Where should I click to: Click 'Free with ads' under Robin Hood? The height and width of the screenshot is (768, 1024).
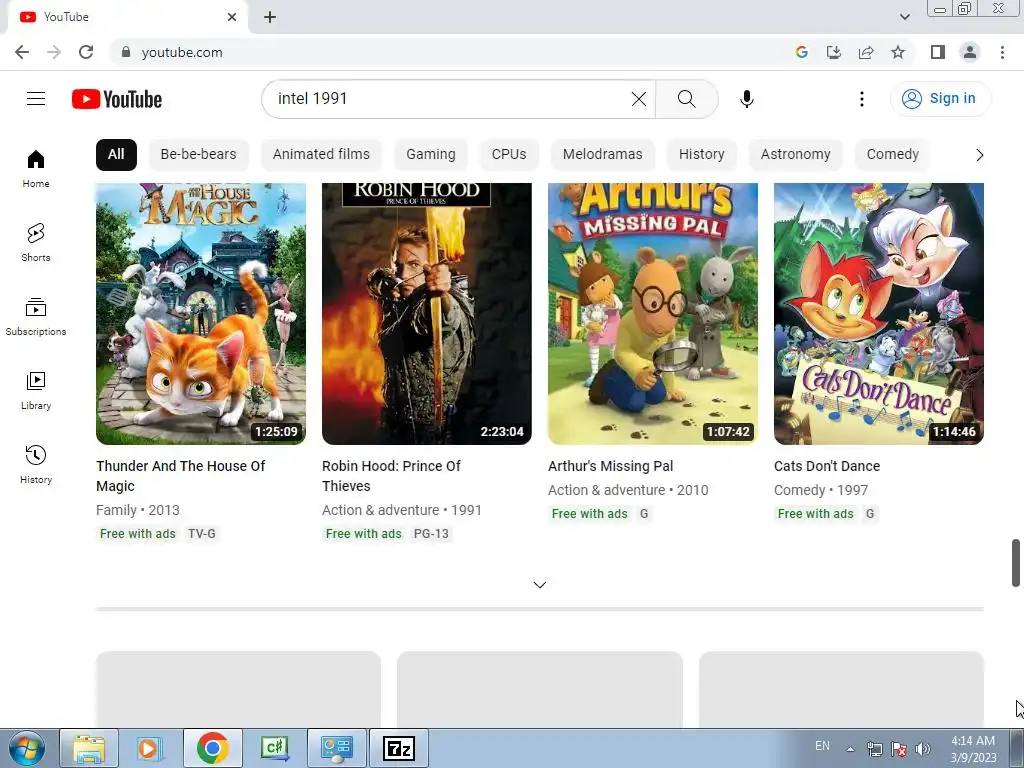pyautogui.click(x=364, y=534)
